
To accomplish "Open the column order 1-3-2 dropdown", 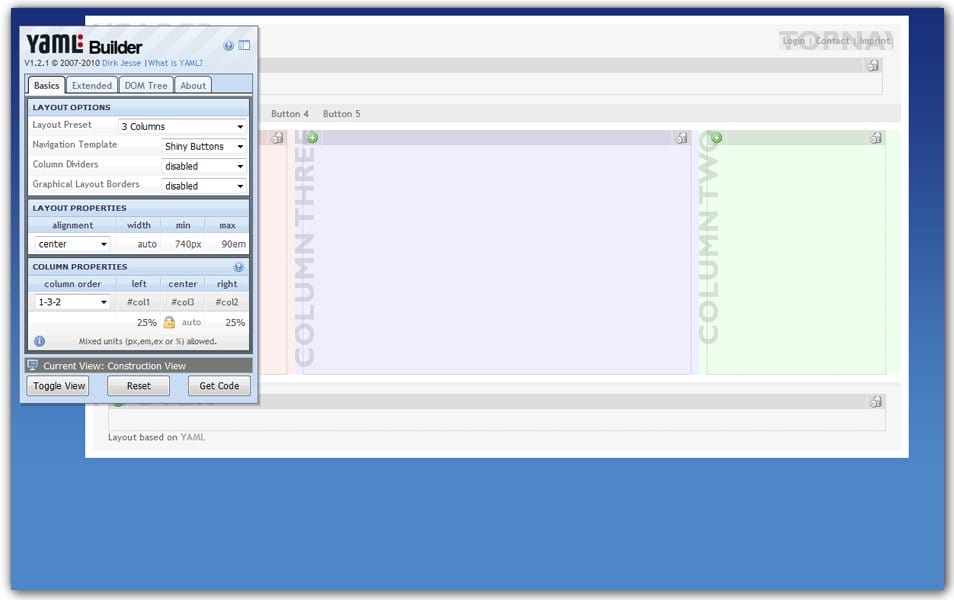I will tap(72, 302).
